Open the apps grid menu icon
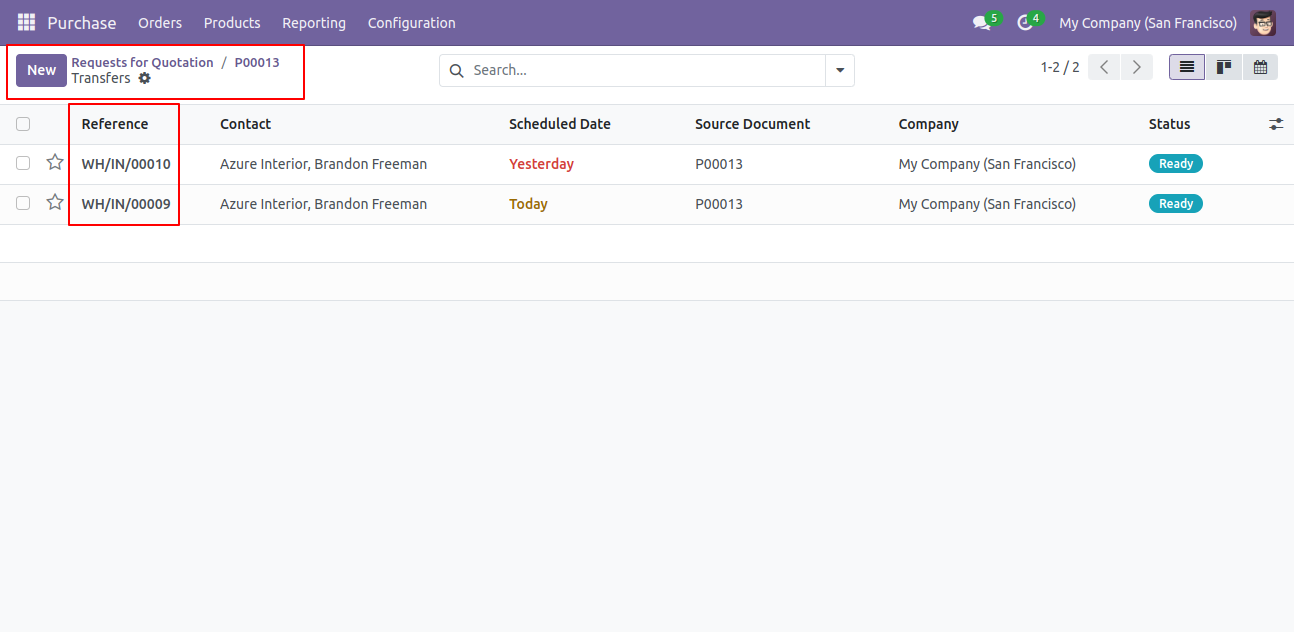Image resolution: width=1294 pixels, height=632 pixels. pos(26,22)
